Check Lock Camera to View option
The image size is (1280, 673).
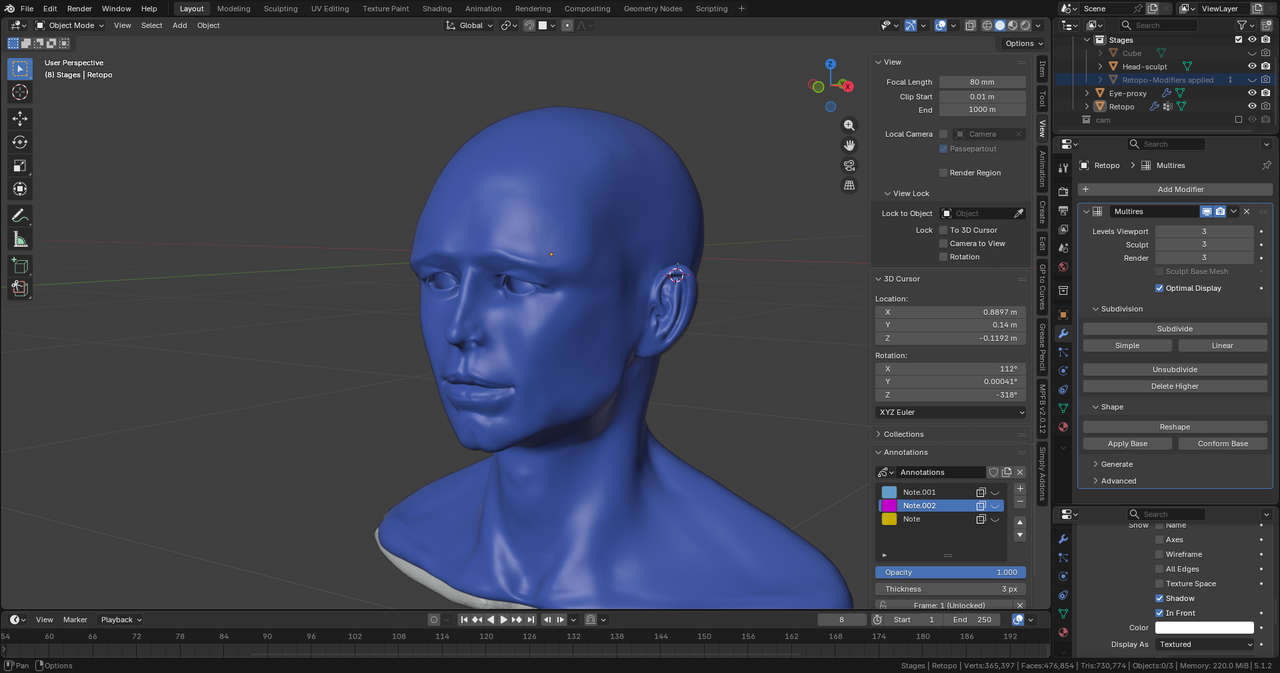pos(943,243)
